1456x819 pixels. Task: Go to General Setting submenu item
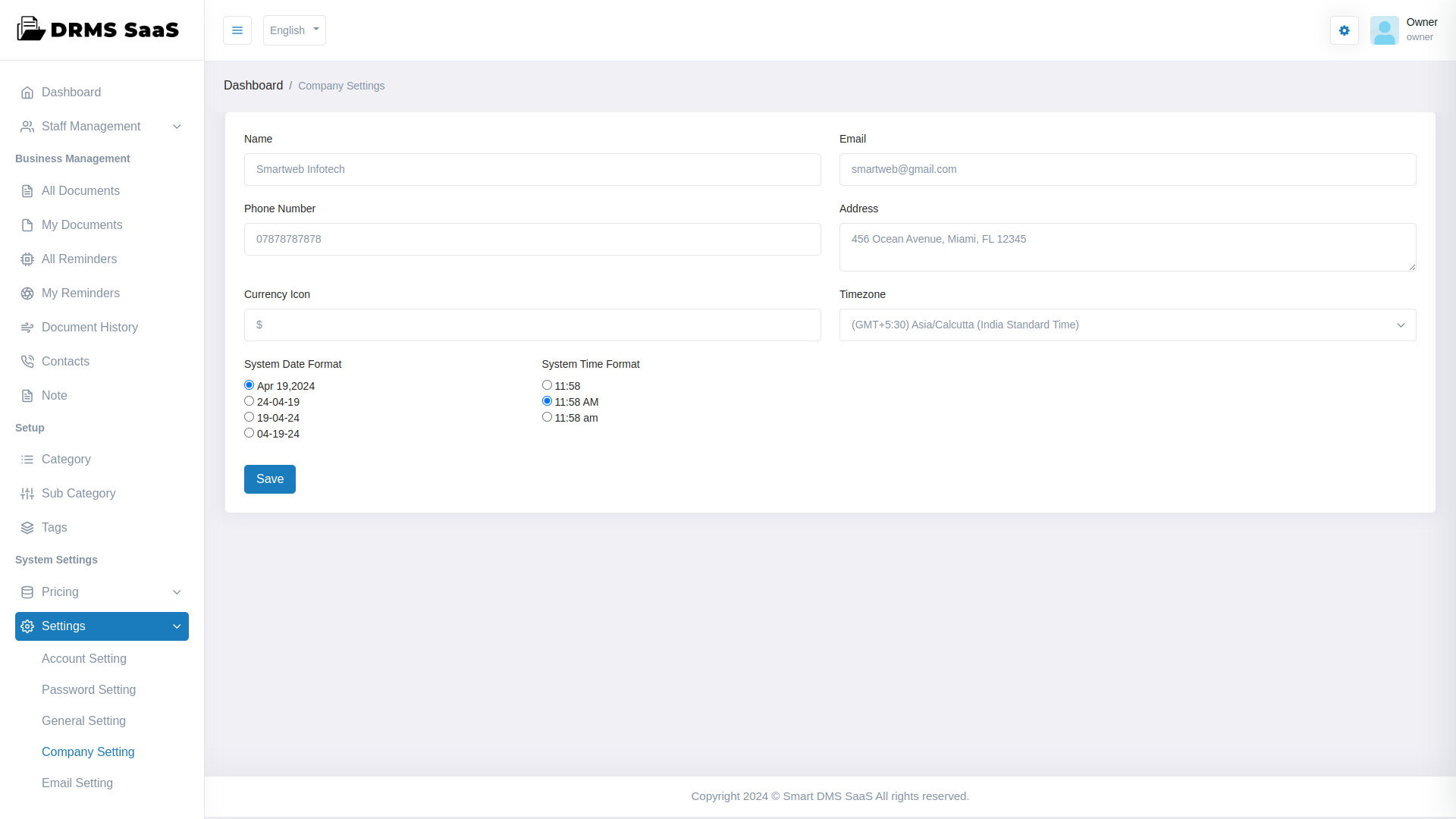pyautogui.click(x=83, y=721)
